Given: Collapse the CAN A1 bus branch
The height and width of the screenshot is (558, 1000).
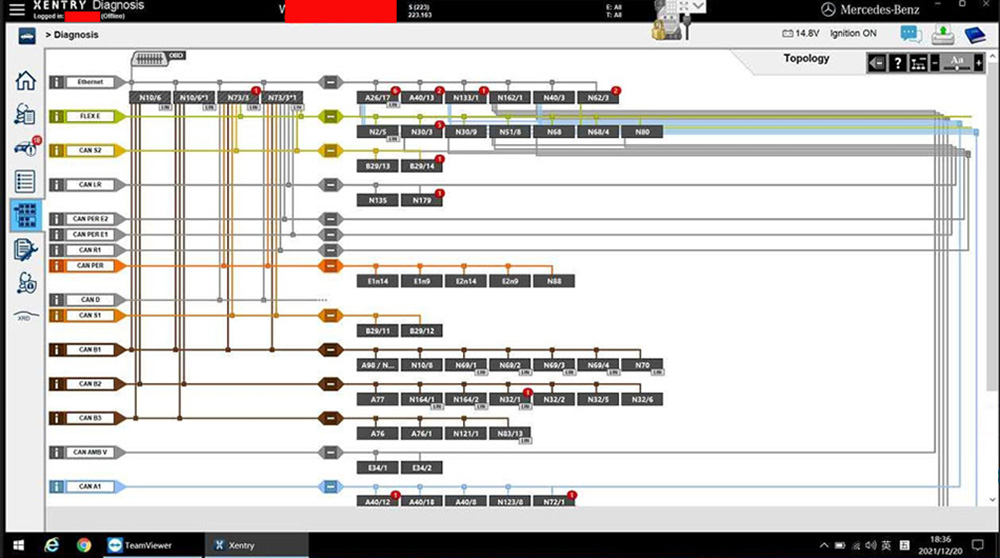Looking at the screenshot, I should [x=330, y=487].
